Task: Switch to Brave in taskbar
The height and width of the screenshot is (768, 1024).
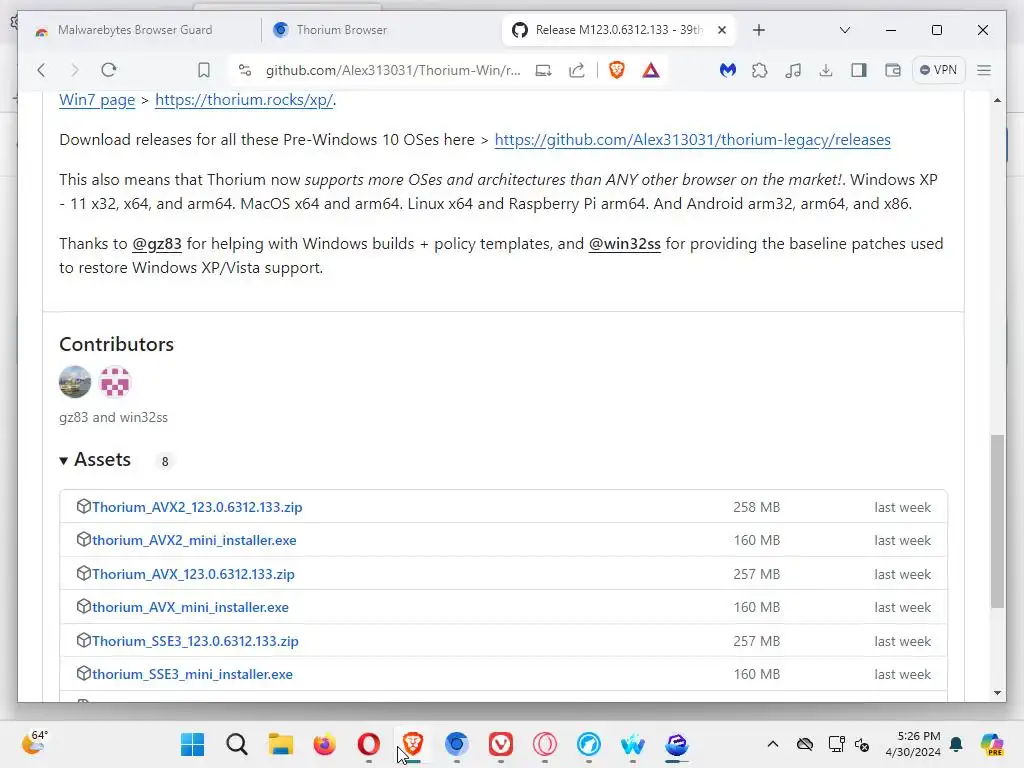Action: tap(413, 744)
